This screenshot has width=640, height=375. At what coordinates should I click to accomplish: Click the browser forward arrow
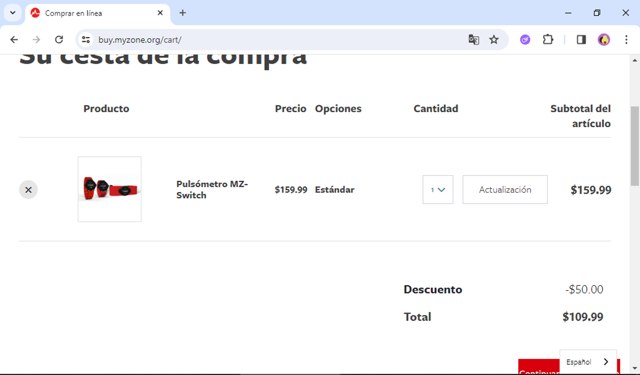36,40
